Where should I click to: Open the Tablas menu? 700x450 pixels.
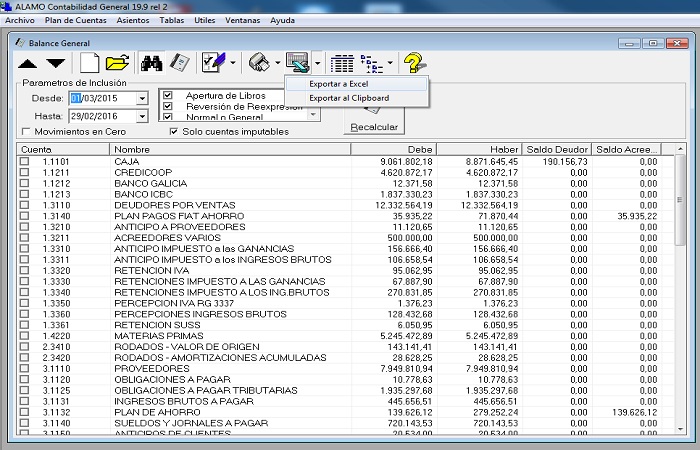(x=171, y=20)
